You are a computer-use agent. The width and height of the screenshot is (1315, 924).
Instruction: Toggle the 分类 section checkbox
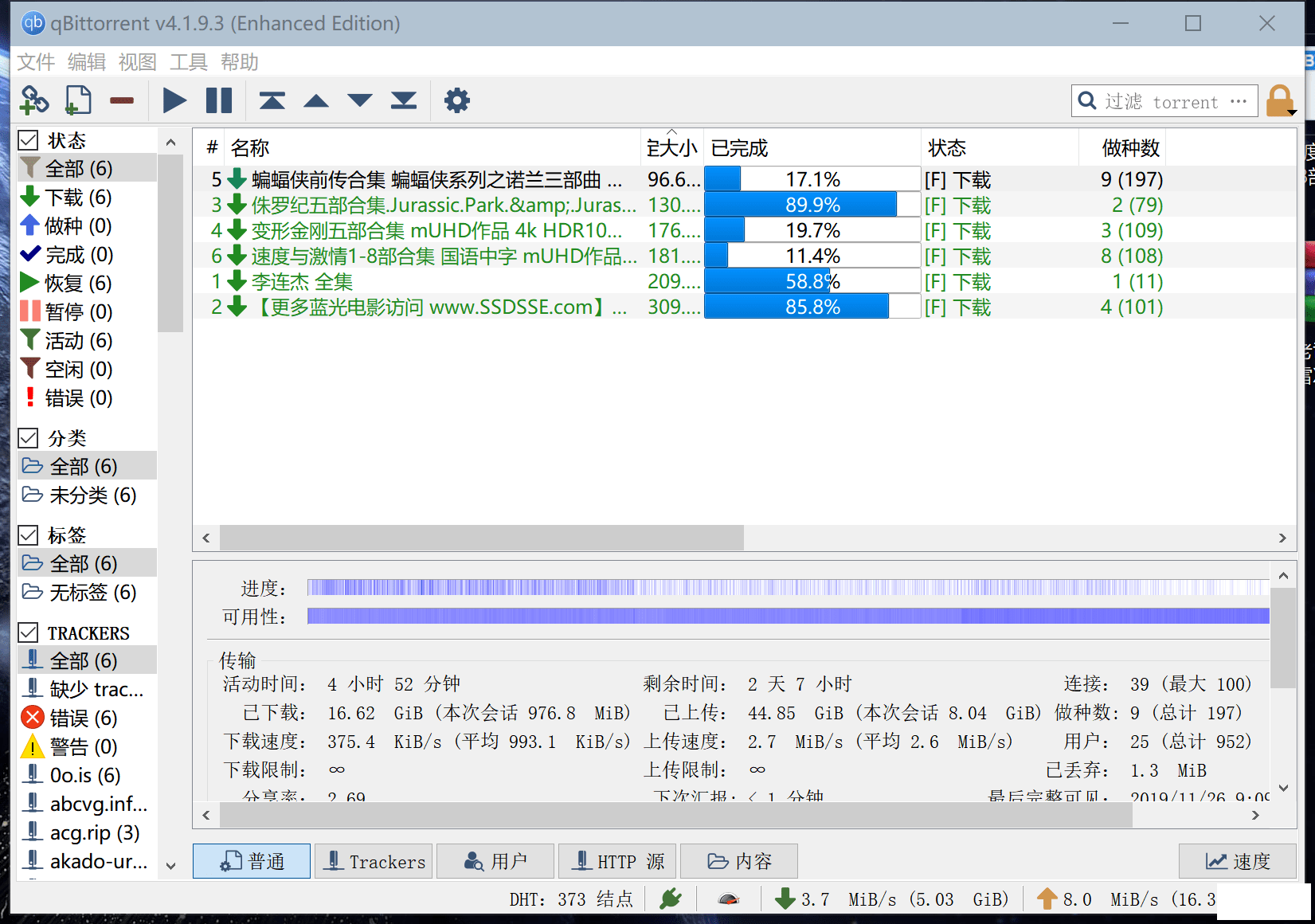(x=29, y=438)
